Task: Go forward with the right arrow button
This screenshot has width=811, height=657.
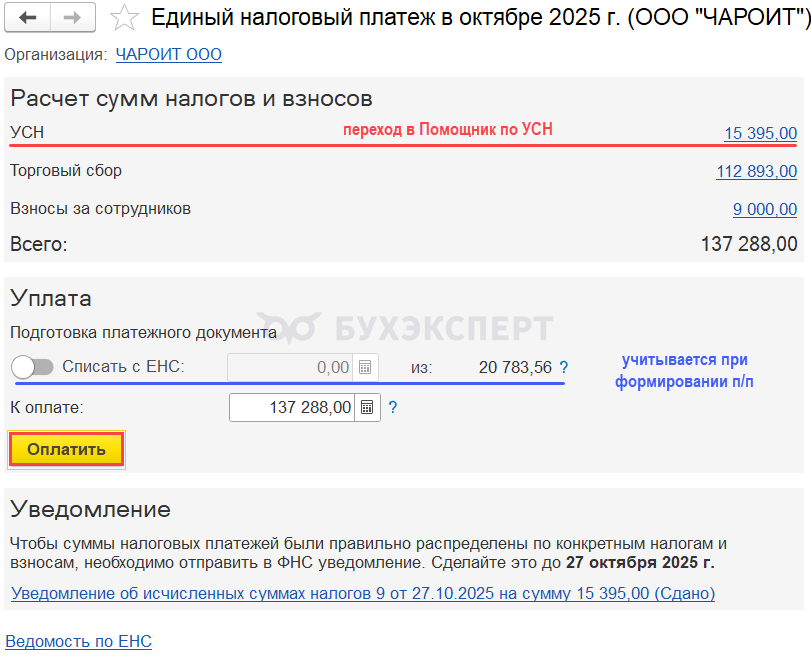Action: click(72, 18)
